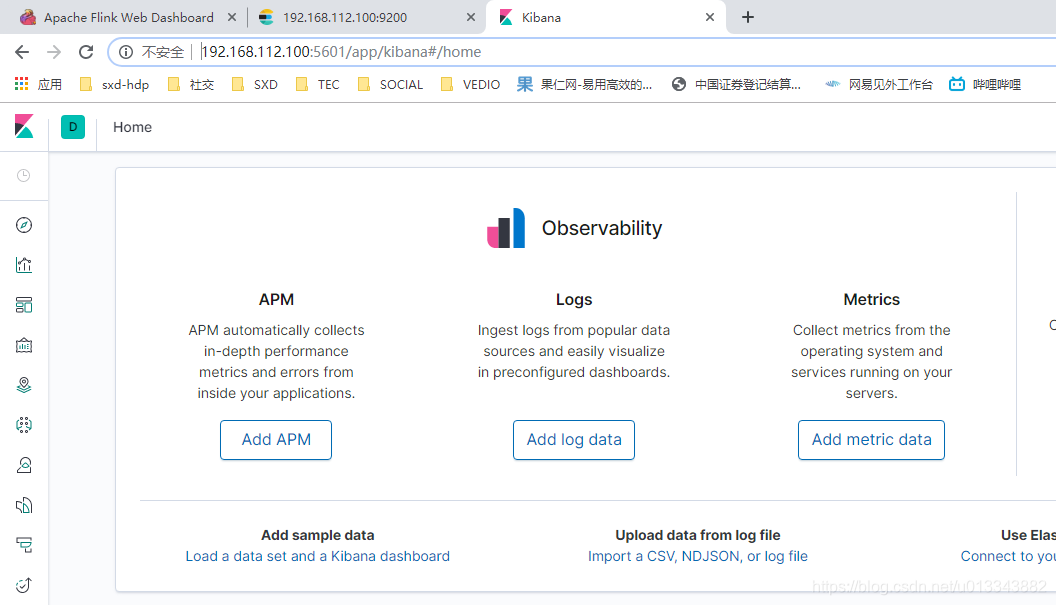
Task: Open Canvas icon in sidebar
Action: click(24, 345)
